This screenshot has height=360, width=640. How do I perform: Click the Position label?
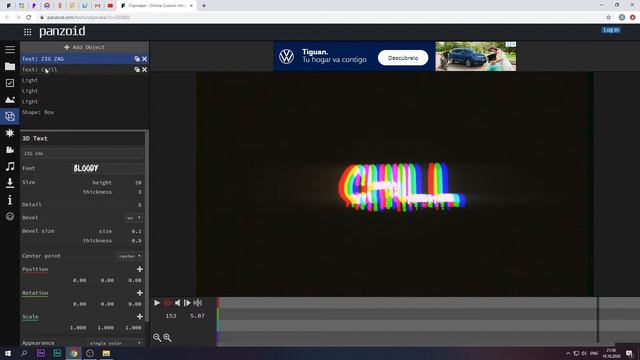35,269
